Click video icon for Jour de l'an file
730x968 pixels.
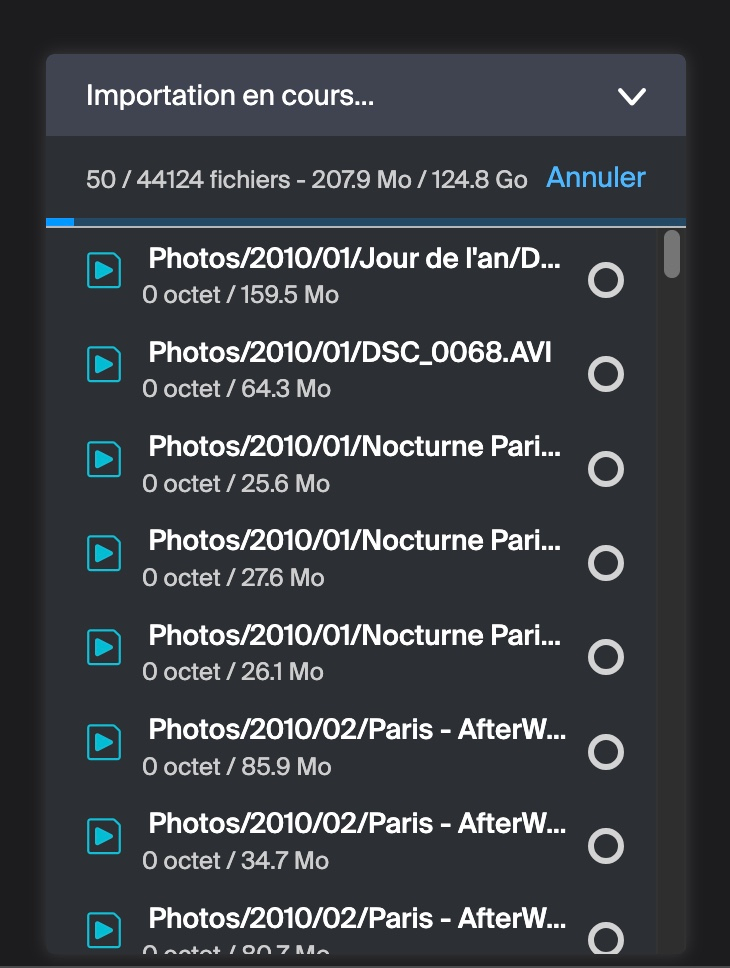tap(104, 271)
